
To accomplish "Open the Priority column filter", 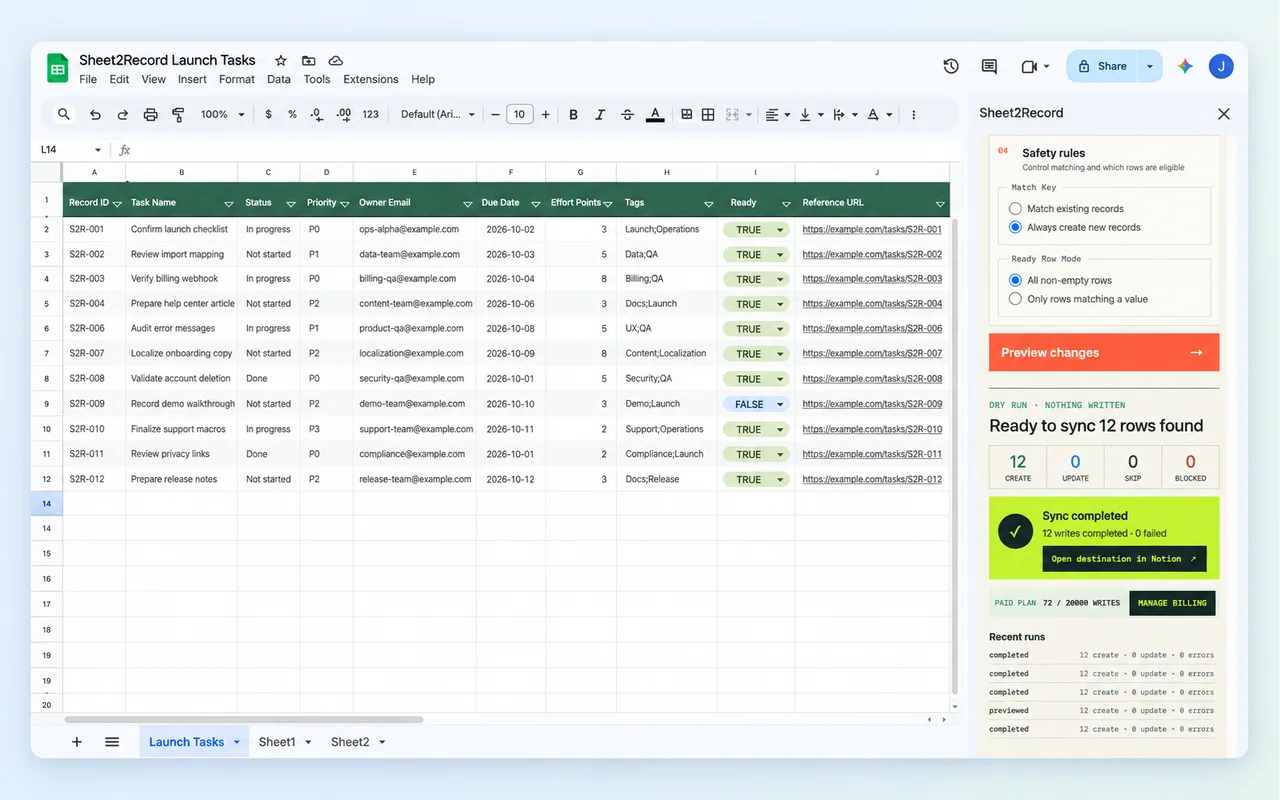I will 344,203.
